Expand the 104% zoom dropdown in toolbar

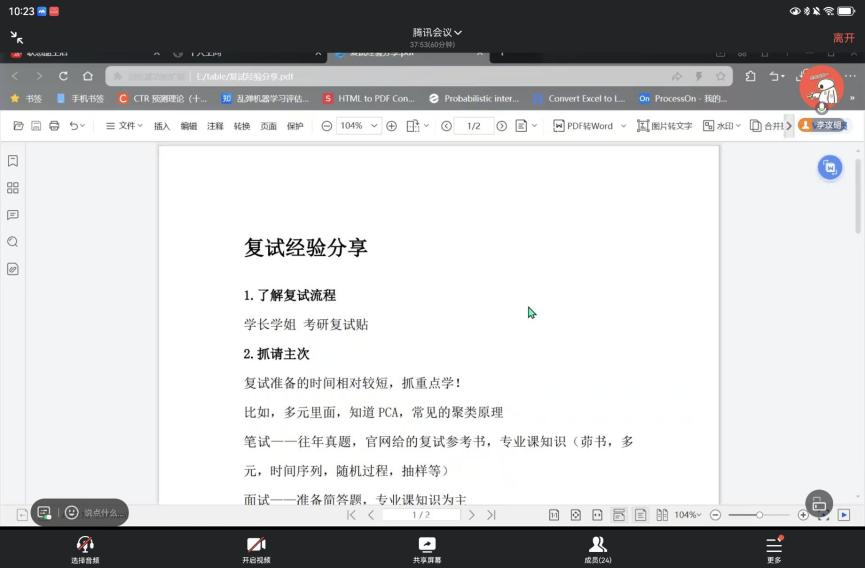click(375, 126)
